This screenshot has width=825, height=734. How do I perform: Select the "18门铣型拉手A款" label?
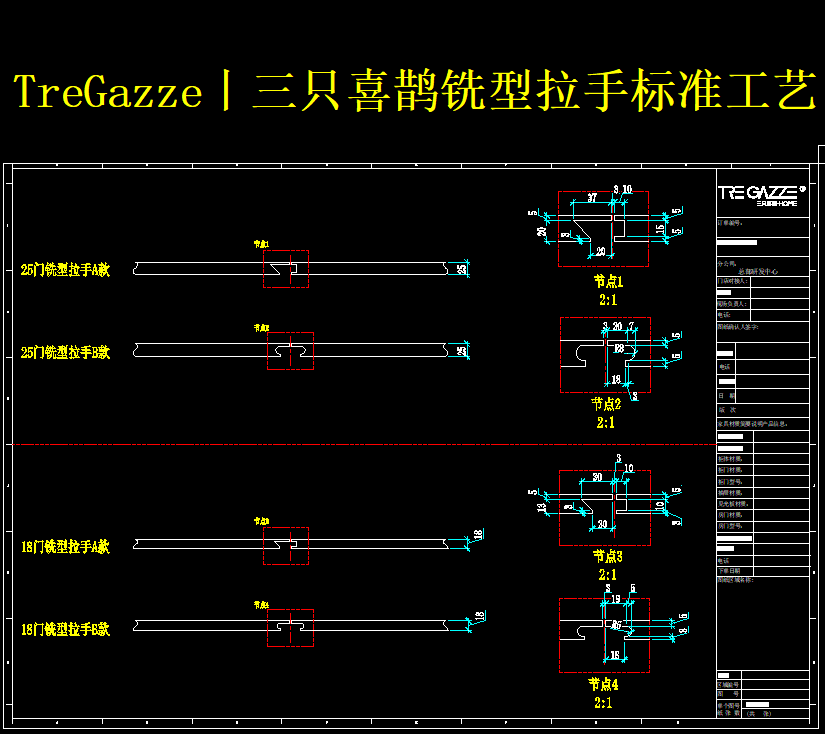point(65,547)
